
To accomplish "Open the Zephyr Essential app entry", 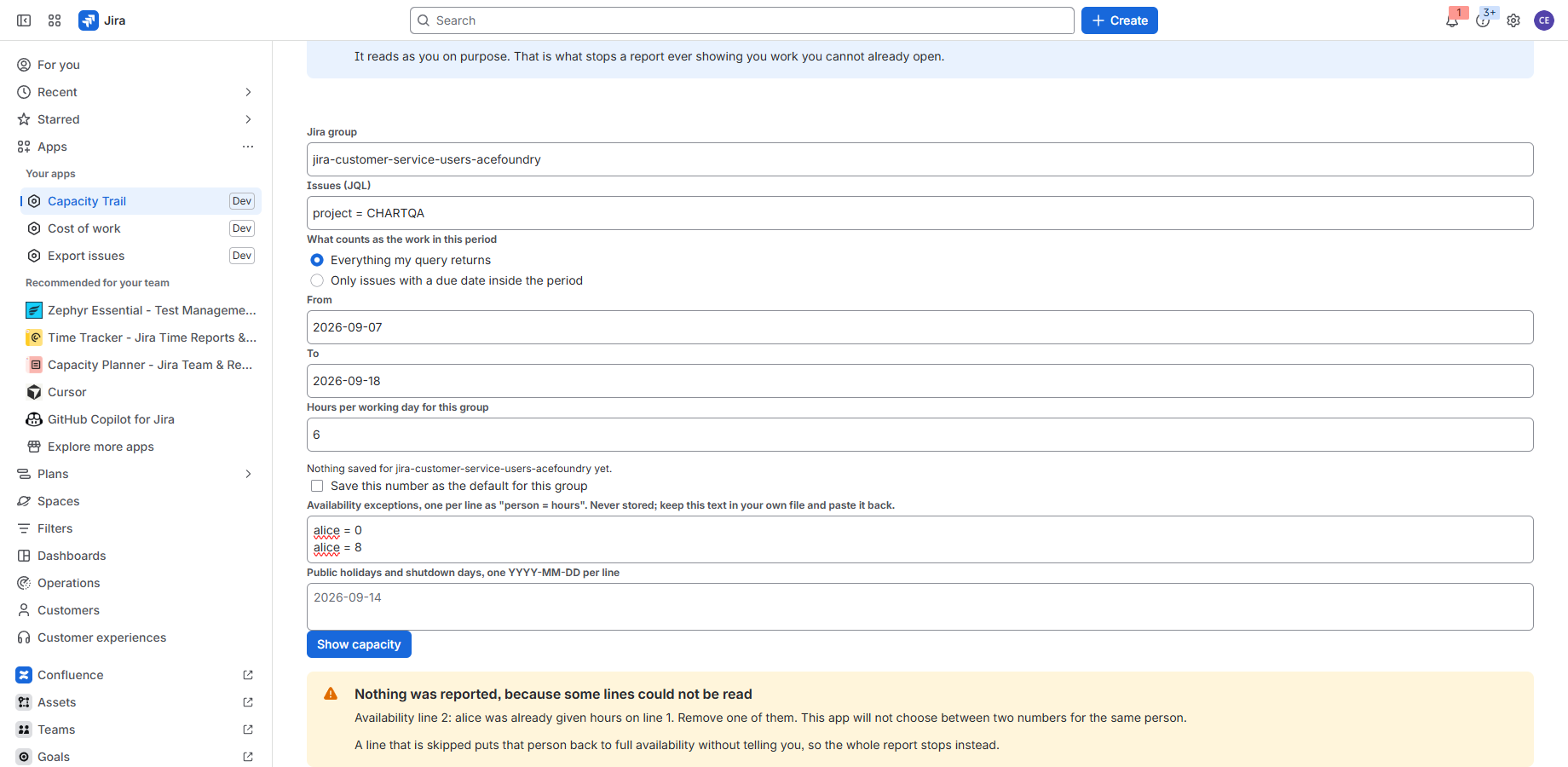I will click(x=141, y=310).
